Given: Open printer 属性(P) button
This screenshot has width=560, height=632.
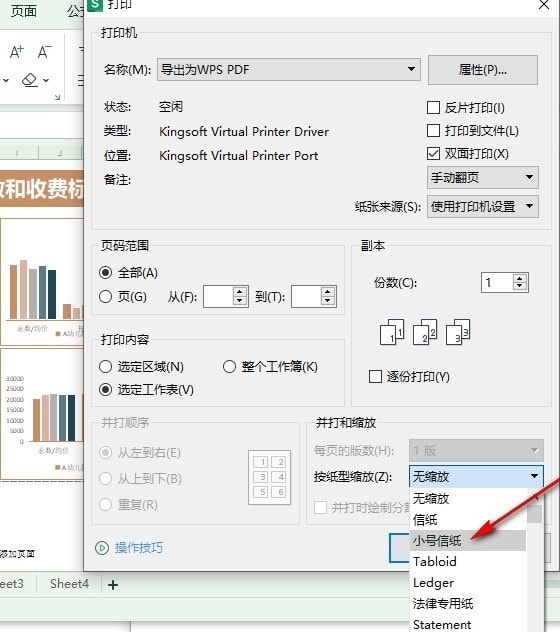Looking at the screenshot, I should click(483, 70).
